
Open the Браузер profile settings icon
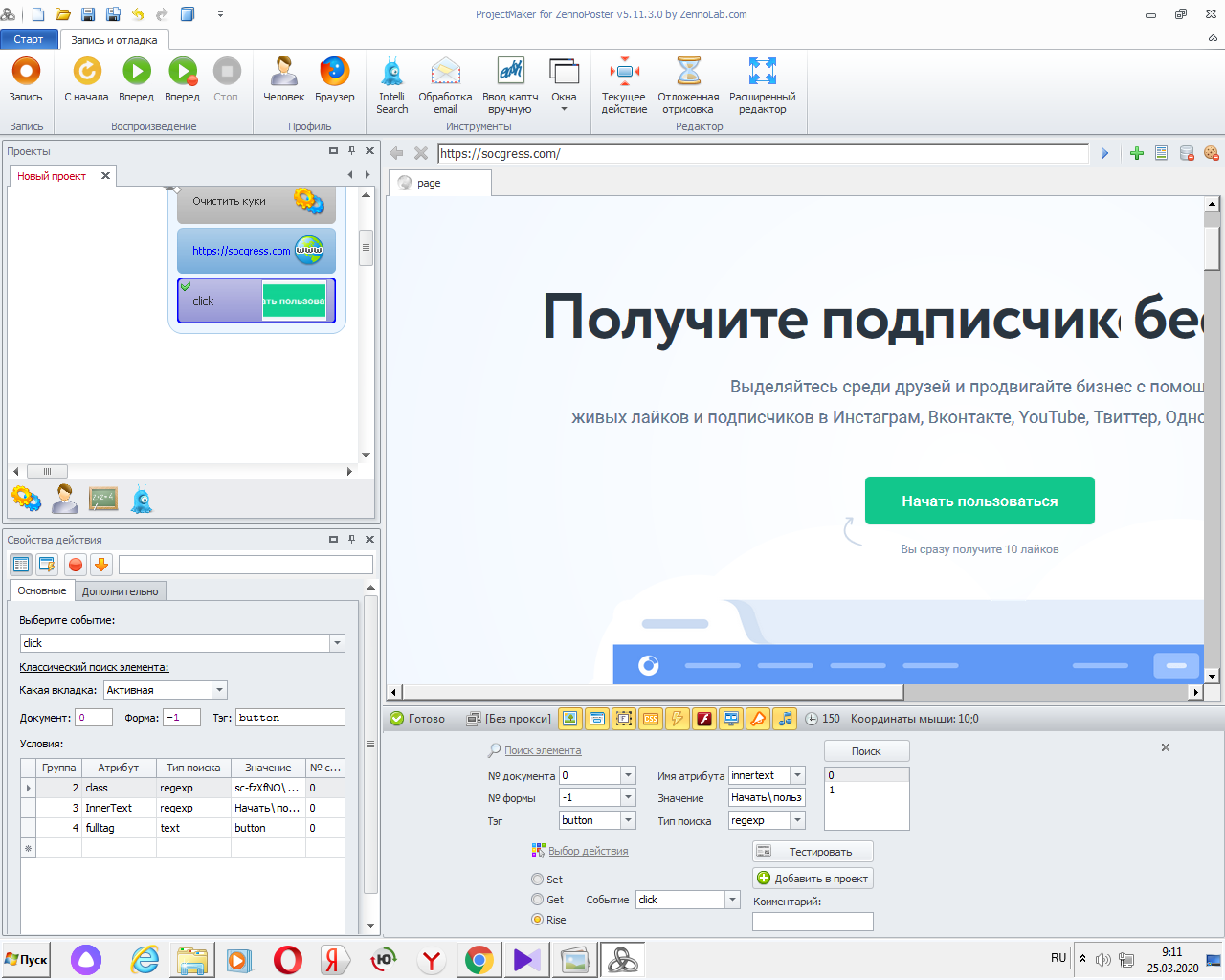(x=334, y=79)
